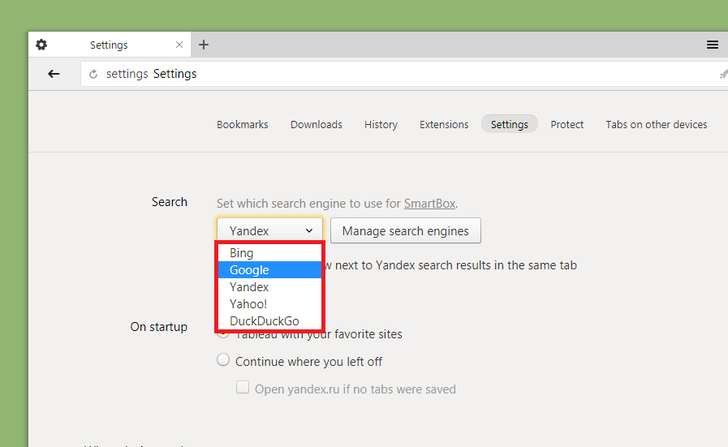Screen dimensions: 728x447
Task: Open Tabs on other devices
Action: (656, 124)
